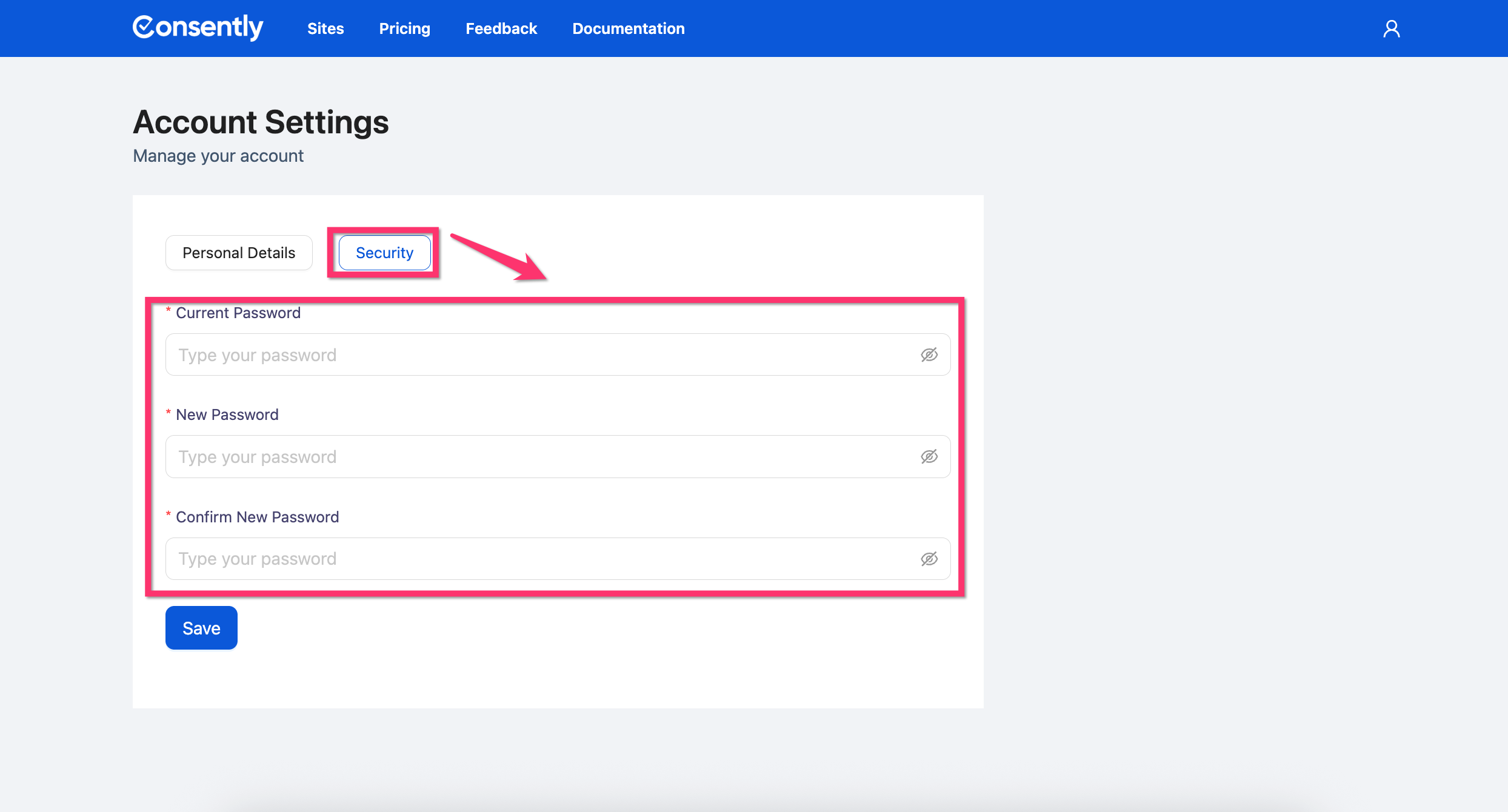
Task: Click the Confirm New Password label
Action: coord(257,517)
